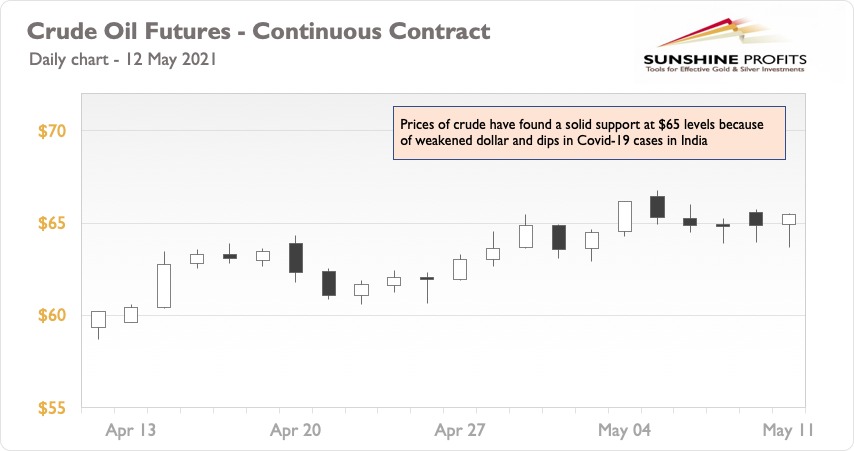Viewport: 854px width, 451px height.
Task: Select the May 11 date label
Action: (x=788, y=430)
